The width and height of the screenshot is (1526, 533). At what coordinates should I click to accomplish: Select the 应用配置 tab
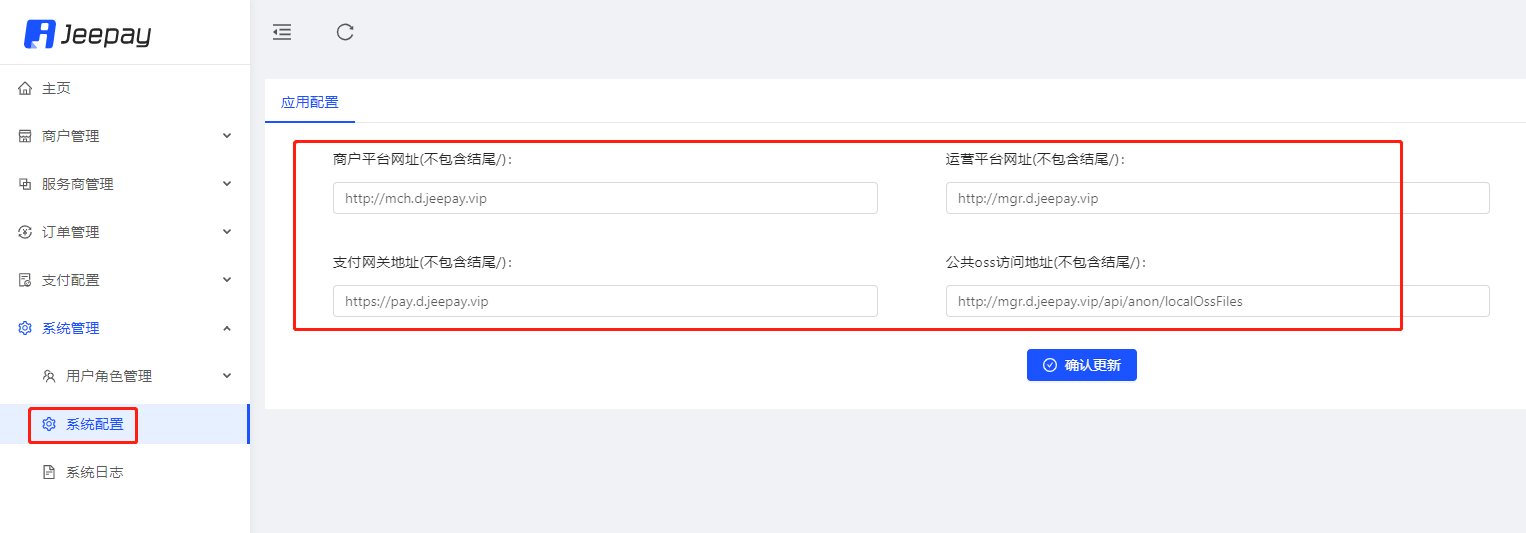click(x=310, y=102)
